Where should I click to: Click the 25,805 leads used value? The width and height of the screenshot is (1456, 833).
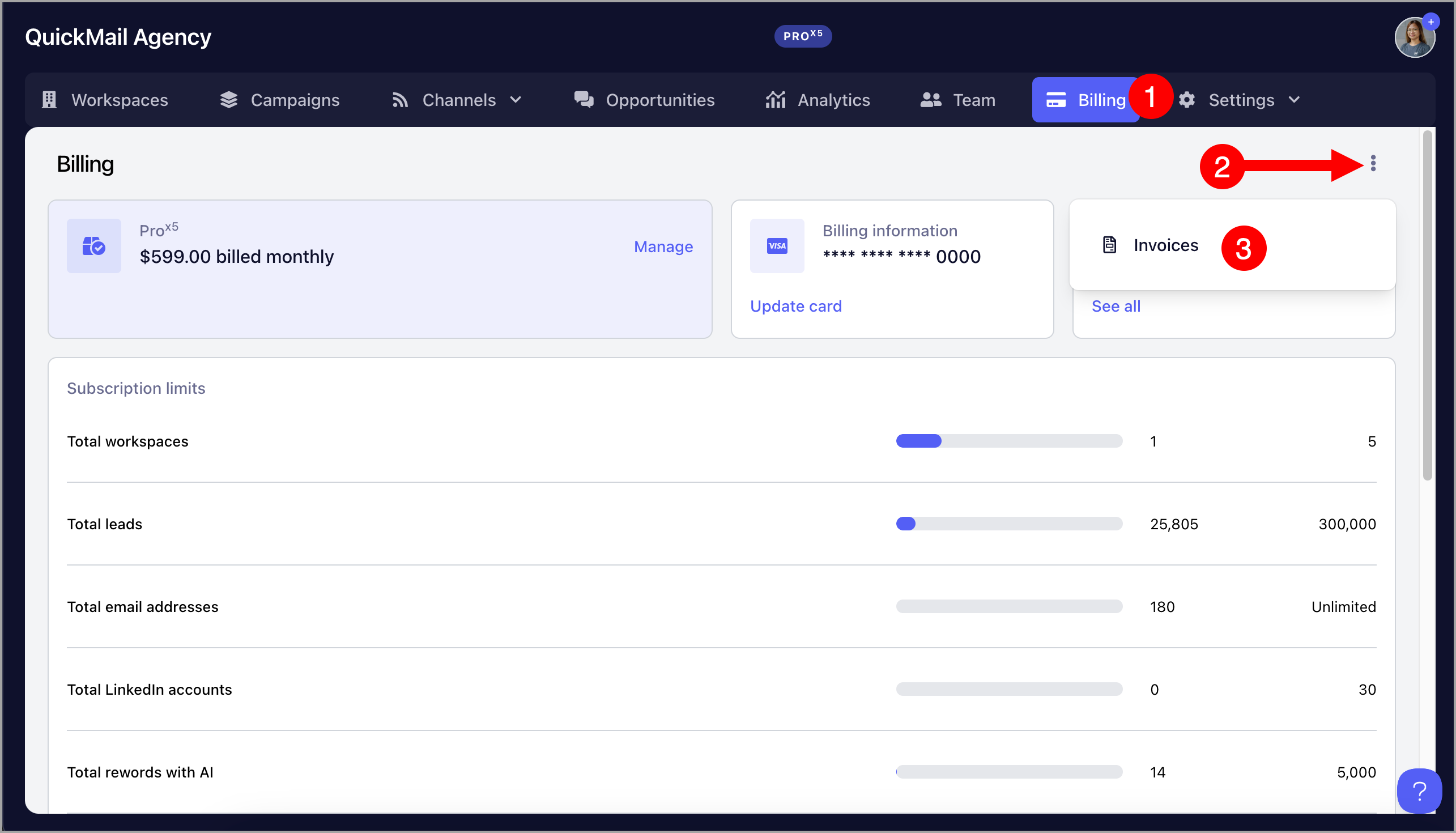click(1174, 524)
